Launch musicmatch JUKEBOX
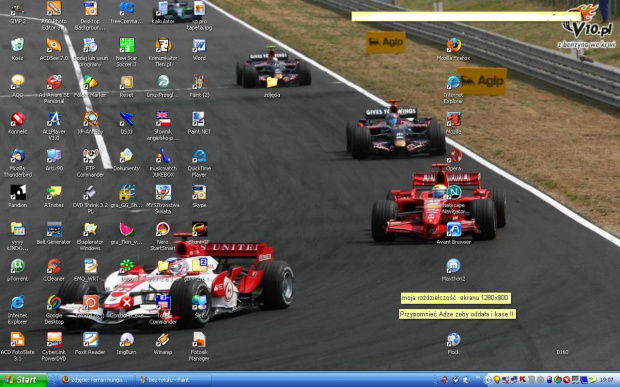 tap(163, 163)
